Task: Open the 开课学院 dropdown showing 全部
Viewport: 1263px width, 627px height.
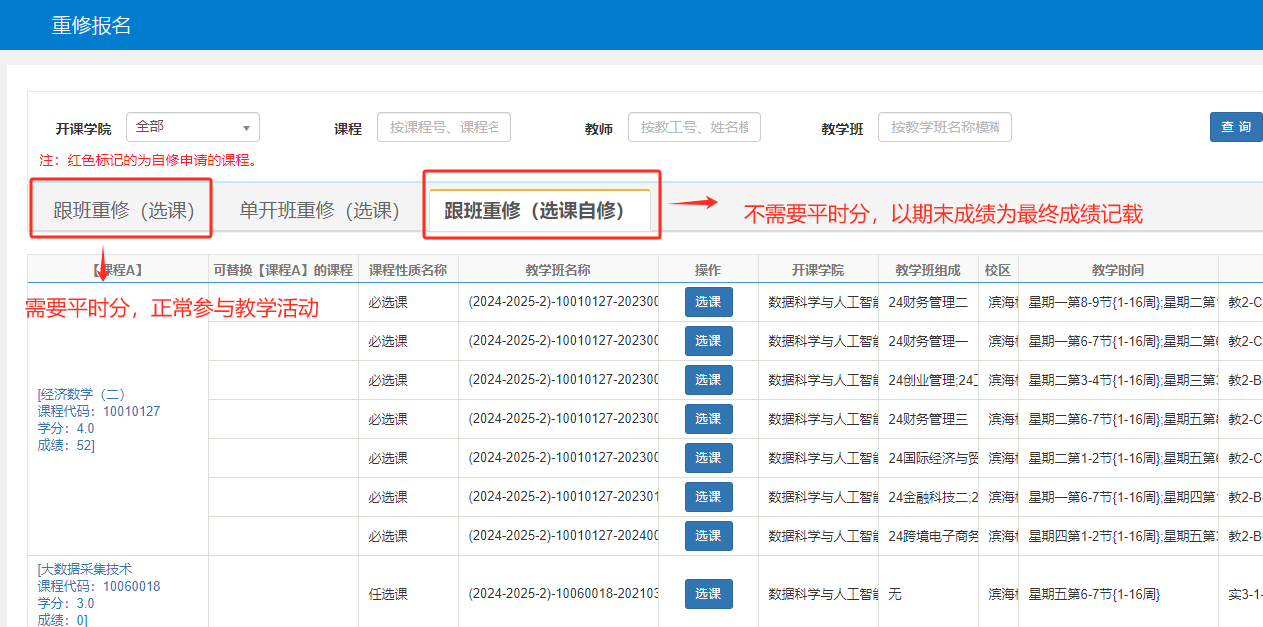Action: (x=192, y=127)
